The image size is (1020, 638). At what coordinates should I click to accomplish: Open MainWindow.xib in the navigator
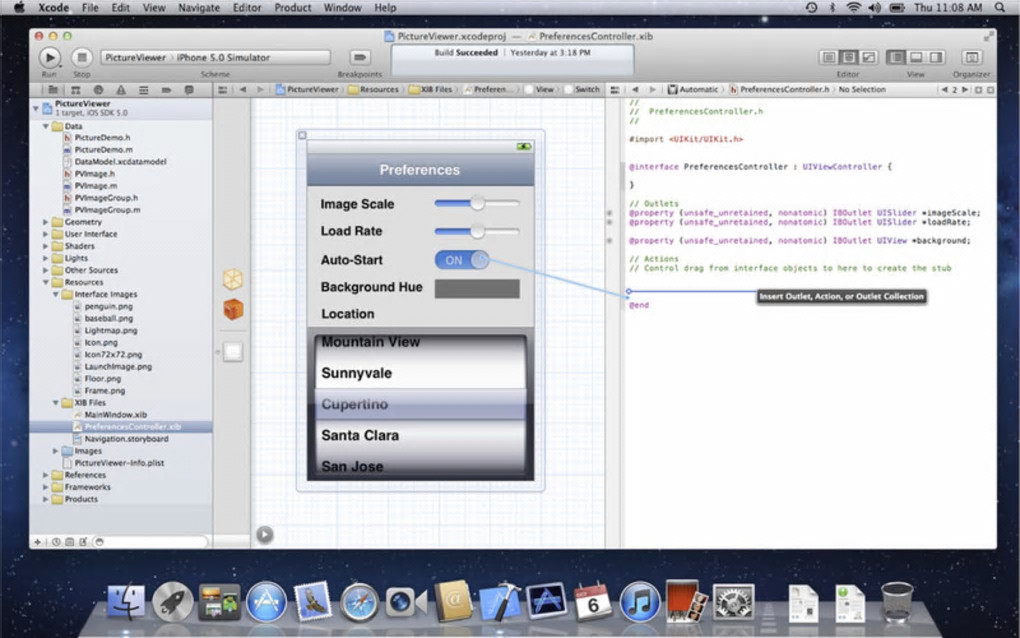115,414
